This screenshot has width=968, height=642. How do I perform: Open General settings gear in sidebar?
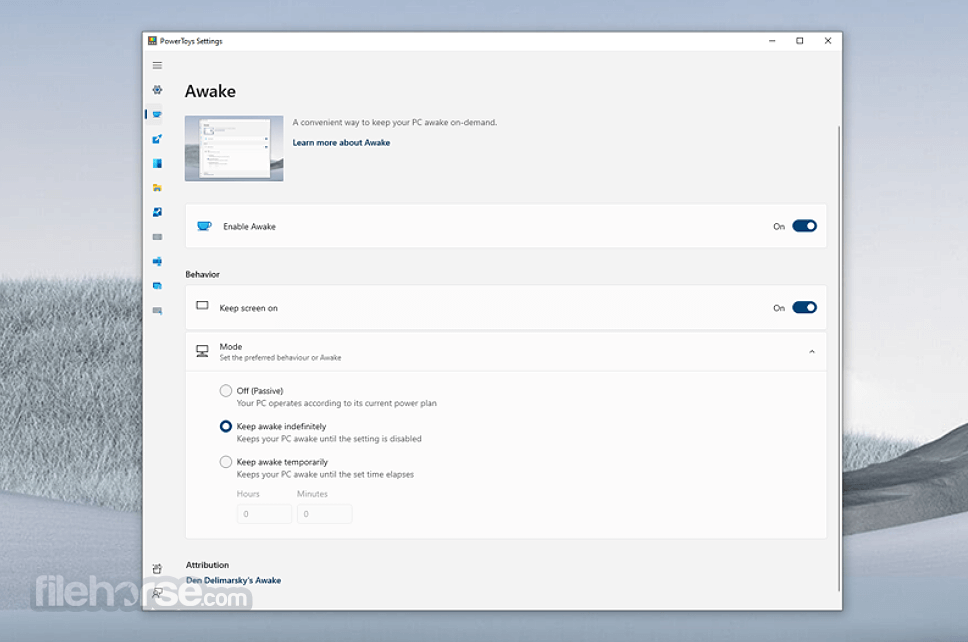point(157,90)
